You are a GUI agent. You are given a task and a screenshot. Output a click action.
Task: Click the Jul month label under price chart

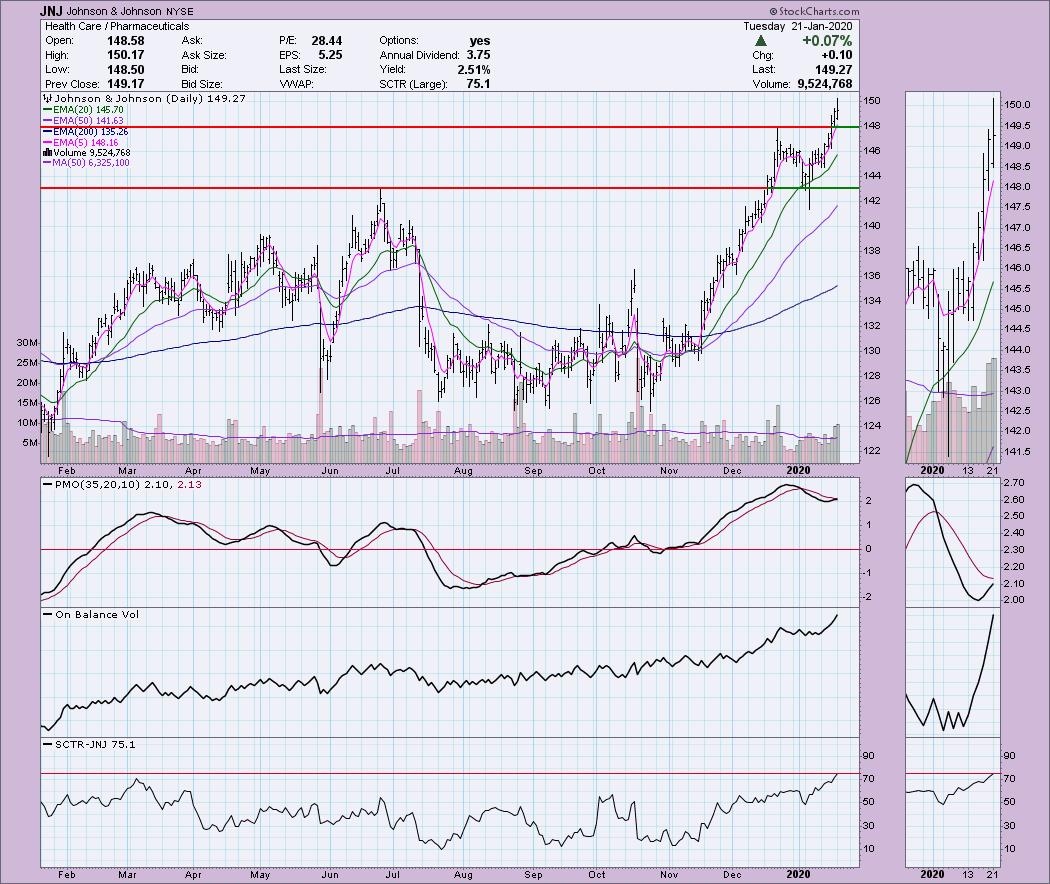[x=392, y=471]
